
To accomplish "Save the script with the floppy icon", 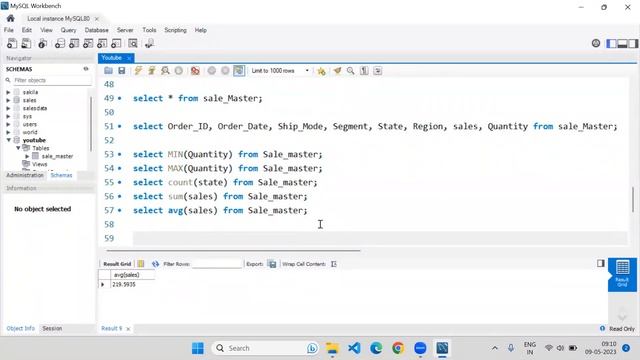I will [122, 71].
